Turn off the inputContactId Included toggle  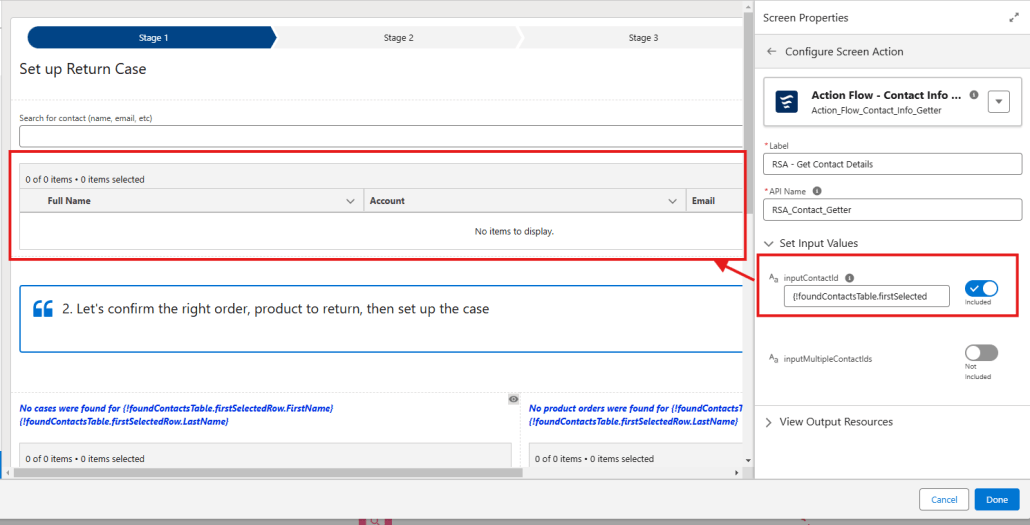[981, 289]
